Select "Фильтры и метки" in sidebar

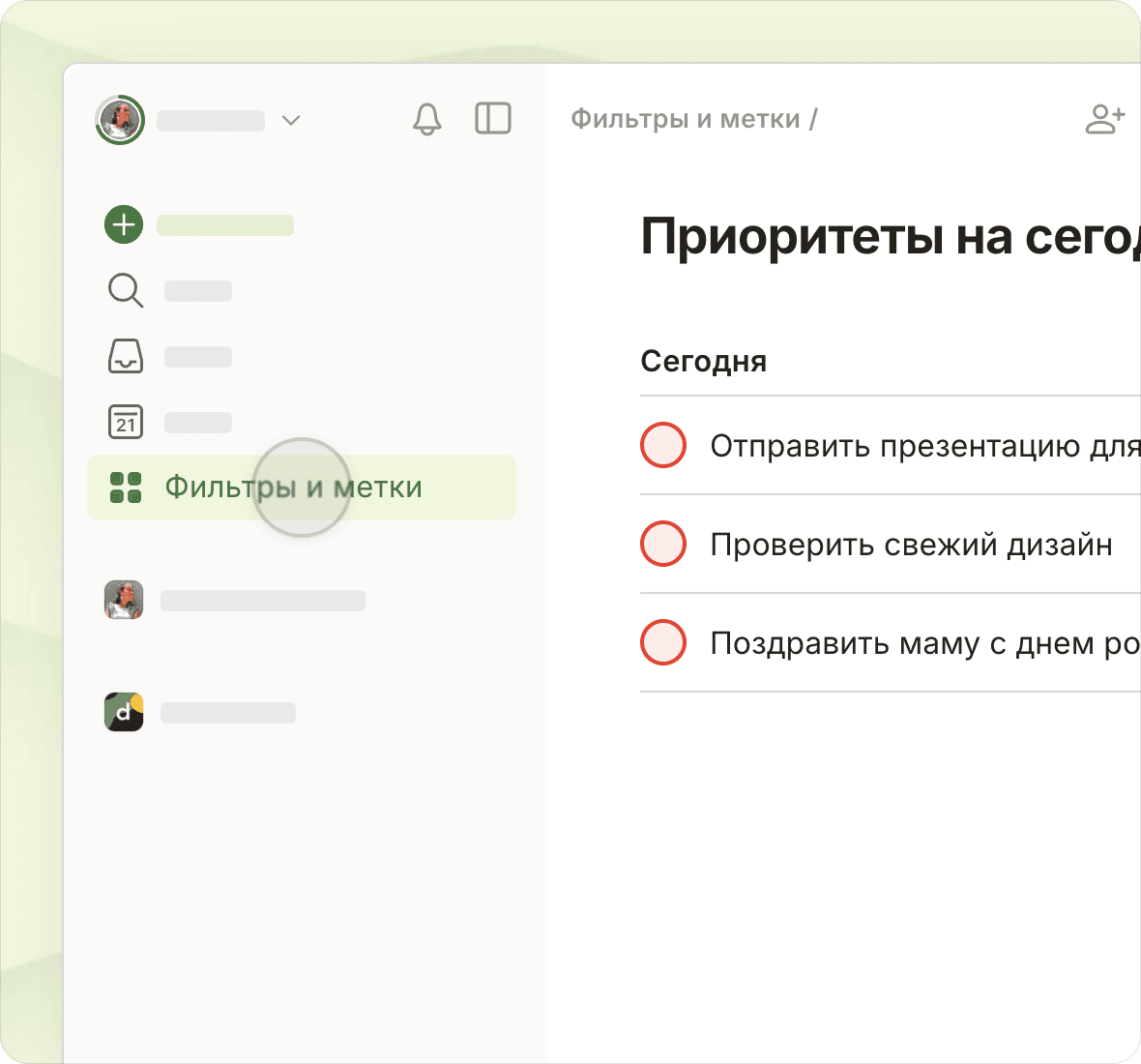[293, 488]
